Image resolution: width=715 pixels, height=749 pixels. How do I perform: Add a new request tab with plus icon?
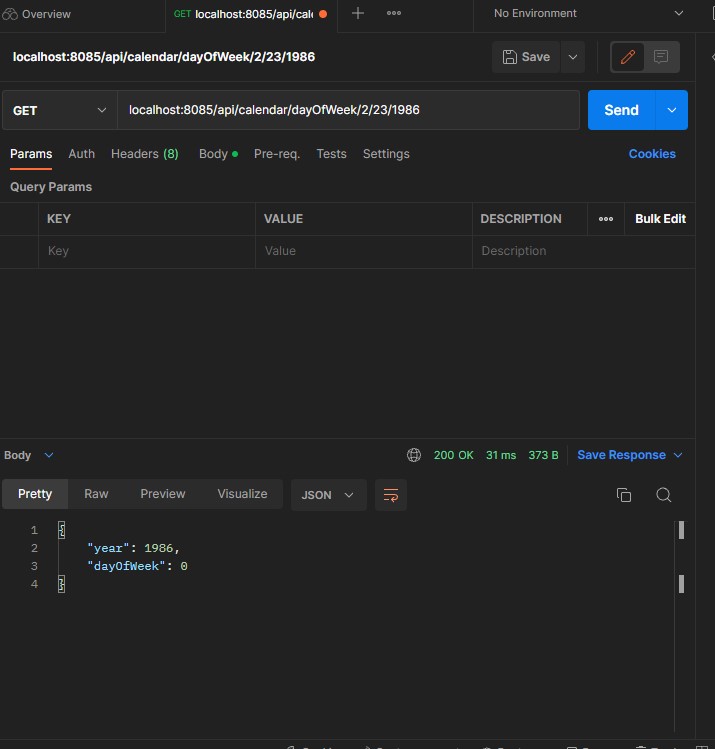pyautogui.click(x=358, y=13)
